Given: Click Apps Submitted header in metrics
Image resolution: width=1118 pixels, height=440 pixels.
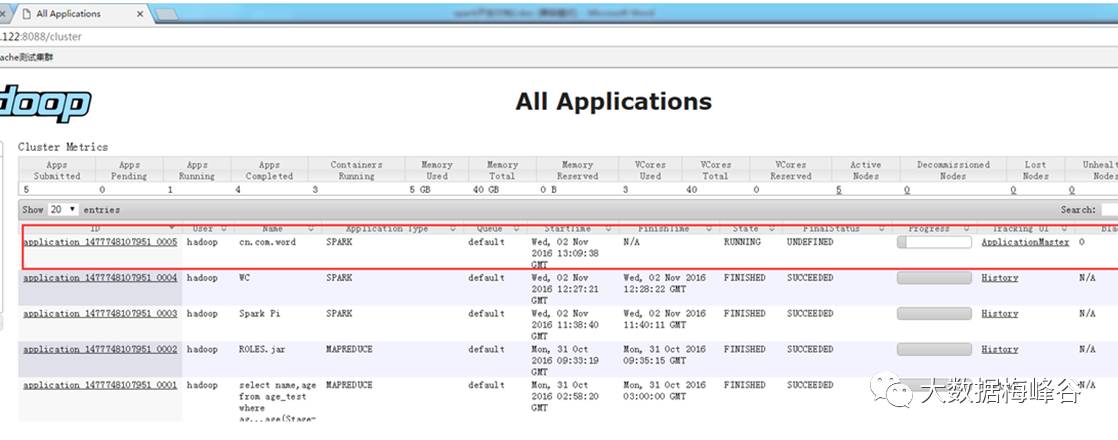Looking at the screenshot, I should pos(57,170).
